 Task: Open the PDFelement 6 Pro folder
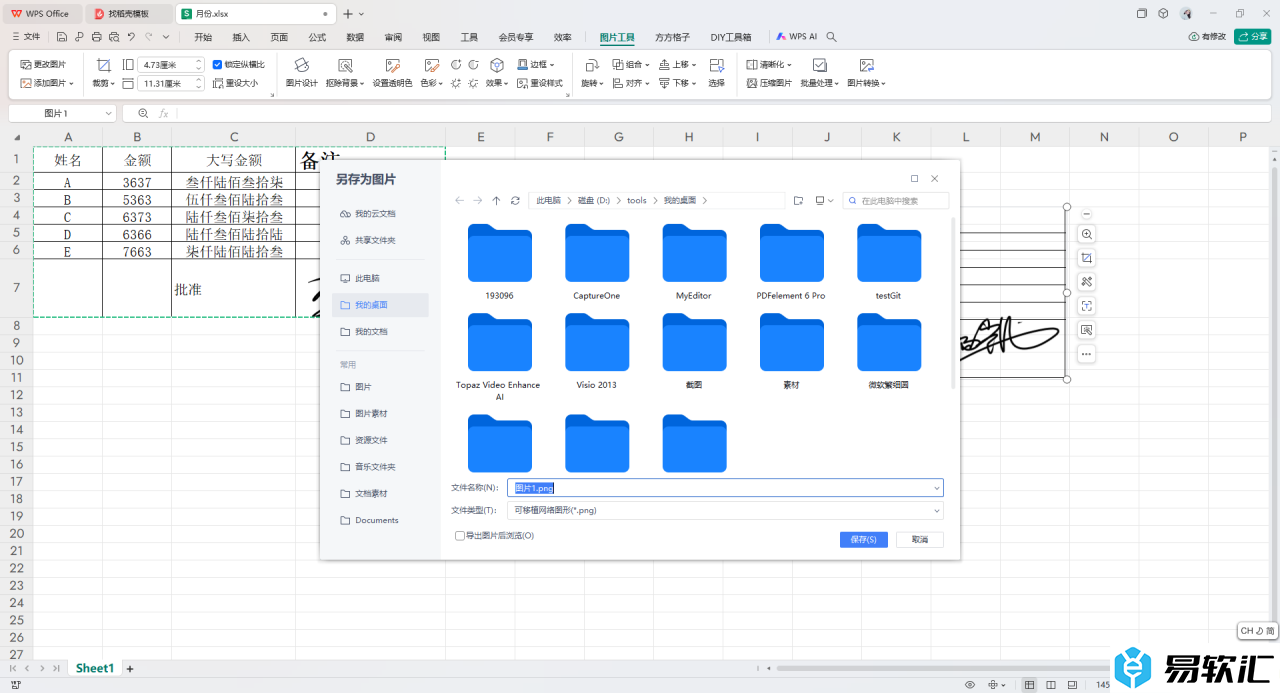(791, 262)
